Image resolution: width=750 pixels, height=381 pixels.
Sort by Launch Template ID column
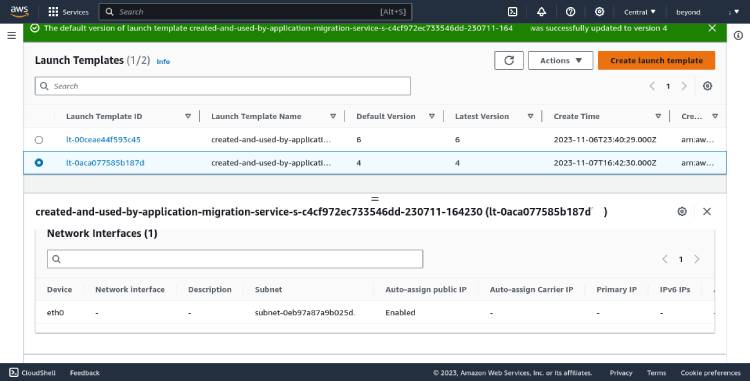(188, 116)
